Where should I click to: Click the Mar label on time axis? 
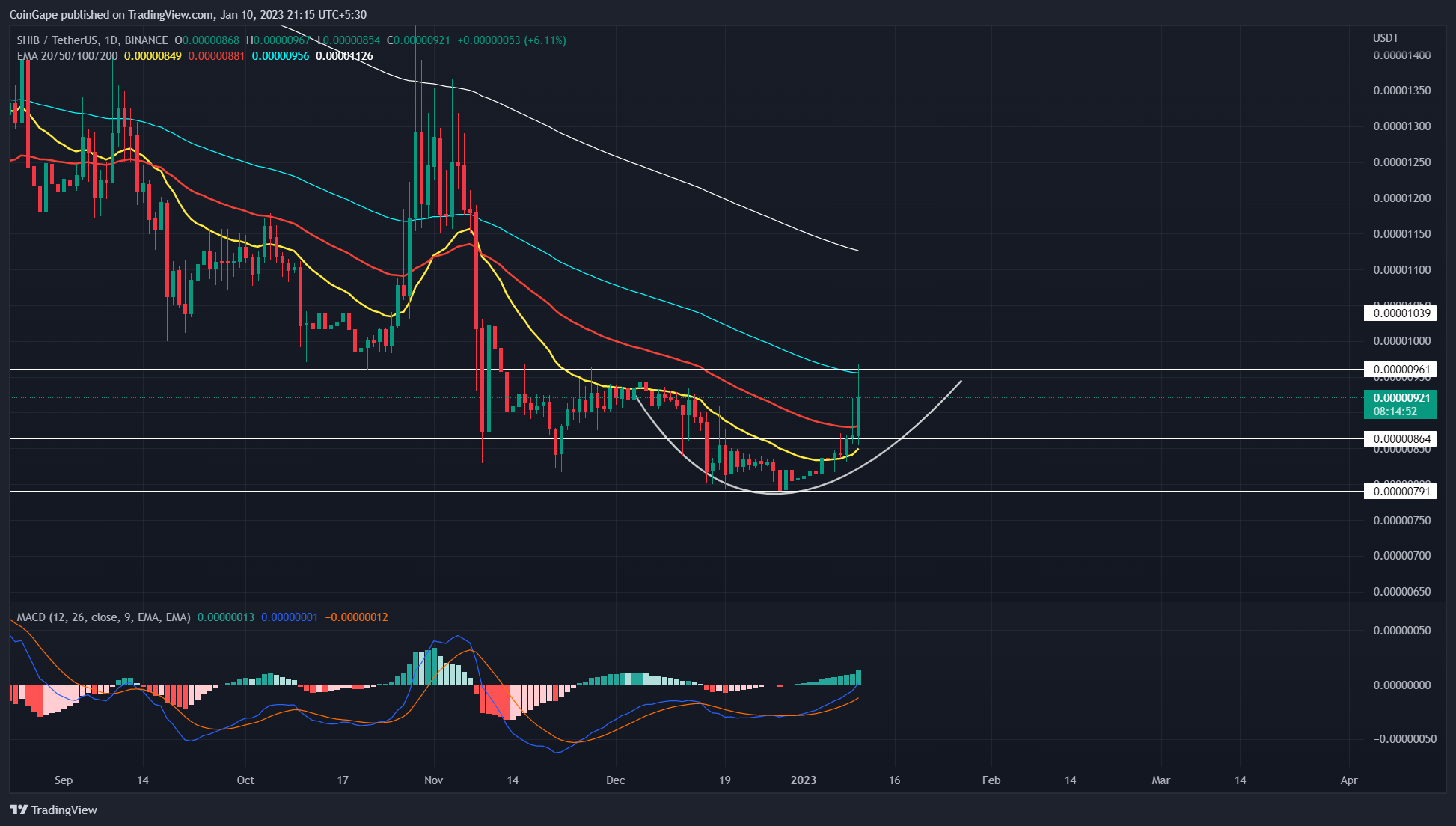1161,780
